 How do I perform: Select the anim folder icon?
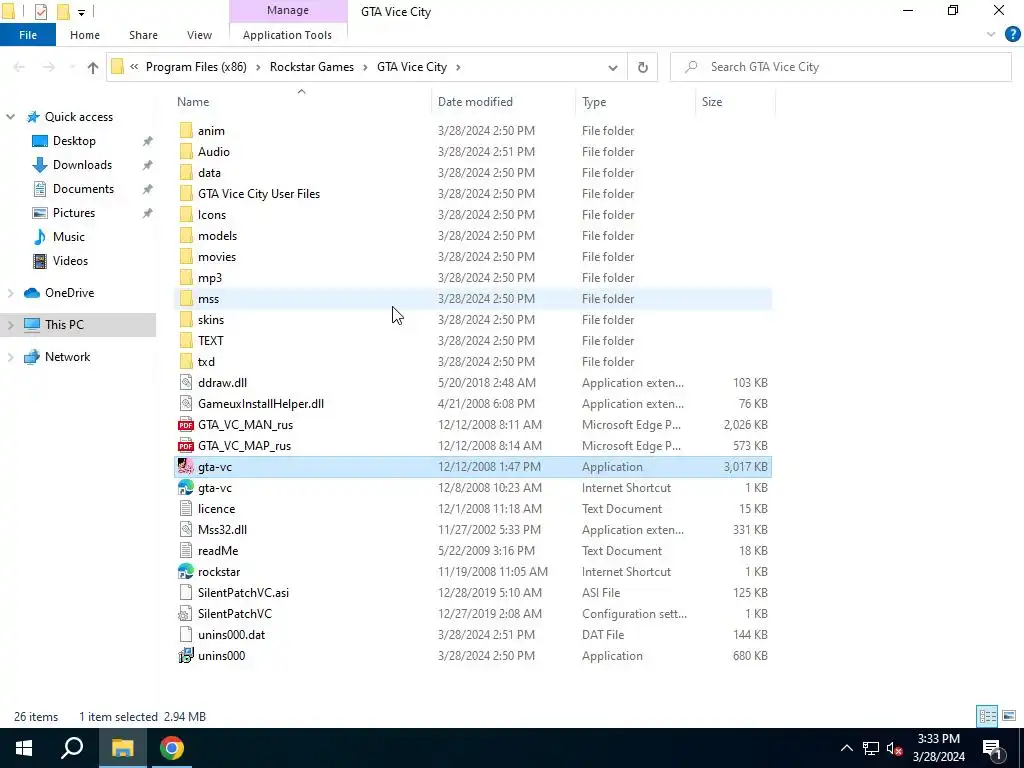coord(185,131)
